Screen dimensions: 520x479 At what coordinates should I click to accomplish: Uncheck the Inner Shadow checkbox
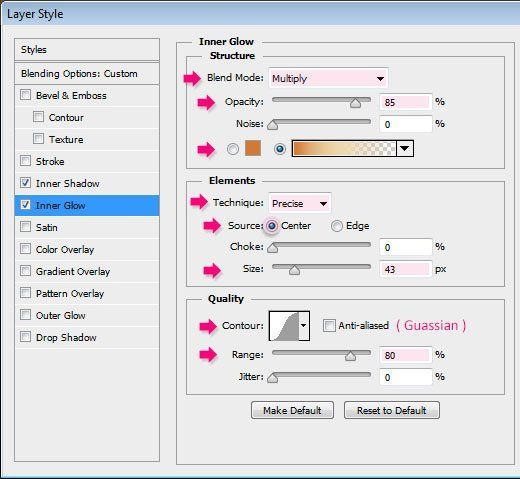[x=26, y=183]
